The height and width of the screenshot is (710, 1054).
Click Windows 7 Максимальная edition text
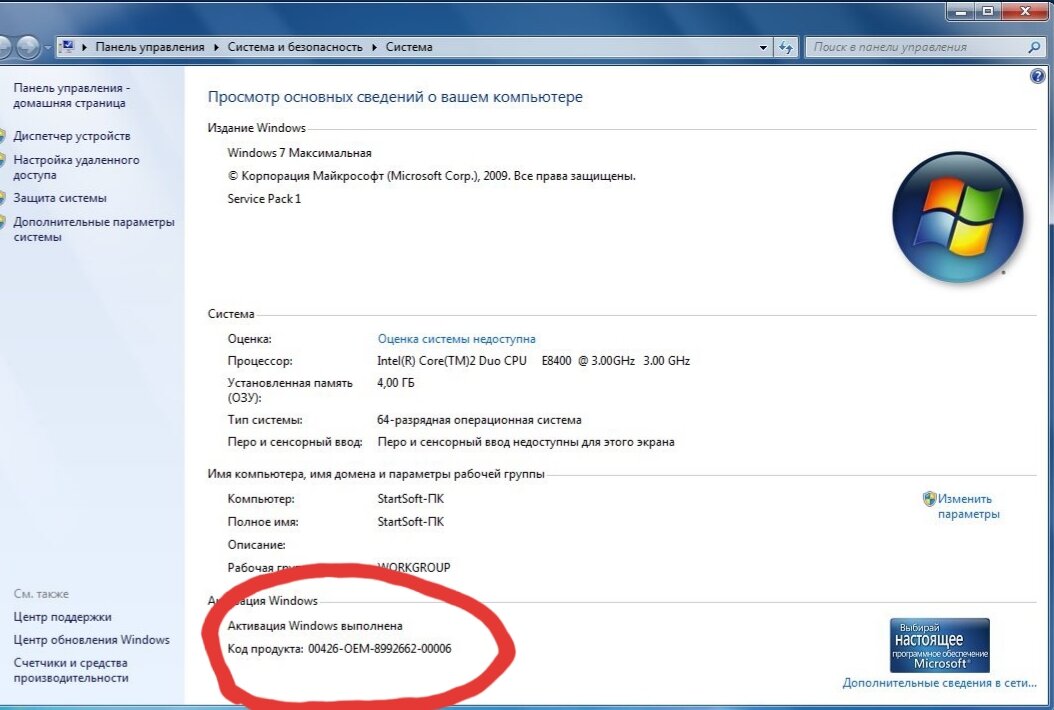click(299, 153)
